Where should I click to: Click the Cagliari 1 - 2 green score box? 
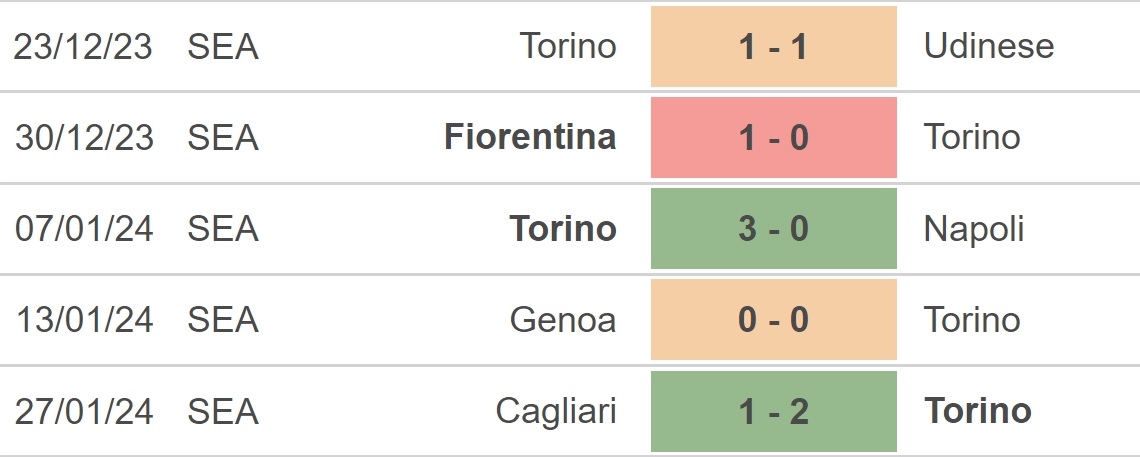pyautogui.click(x=774, y=411)
